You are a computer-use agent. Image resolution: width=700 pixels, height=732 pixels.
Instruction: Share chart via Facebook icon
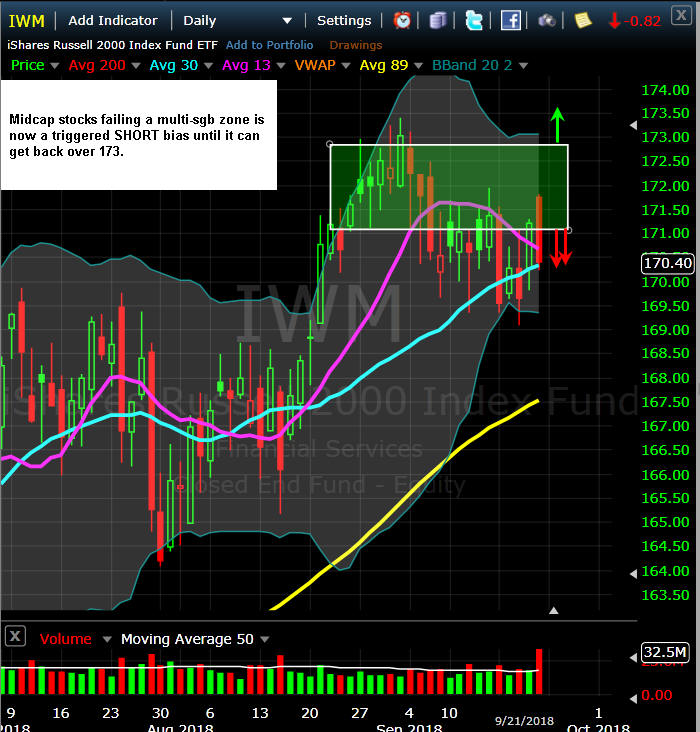tap(510, 21)
